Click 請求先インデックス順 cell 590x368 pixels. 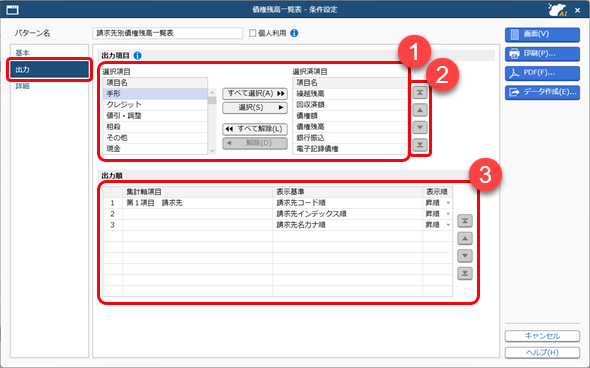[348, 214]
